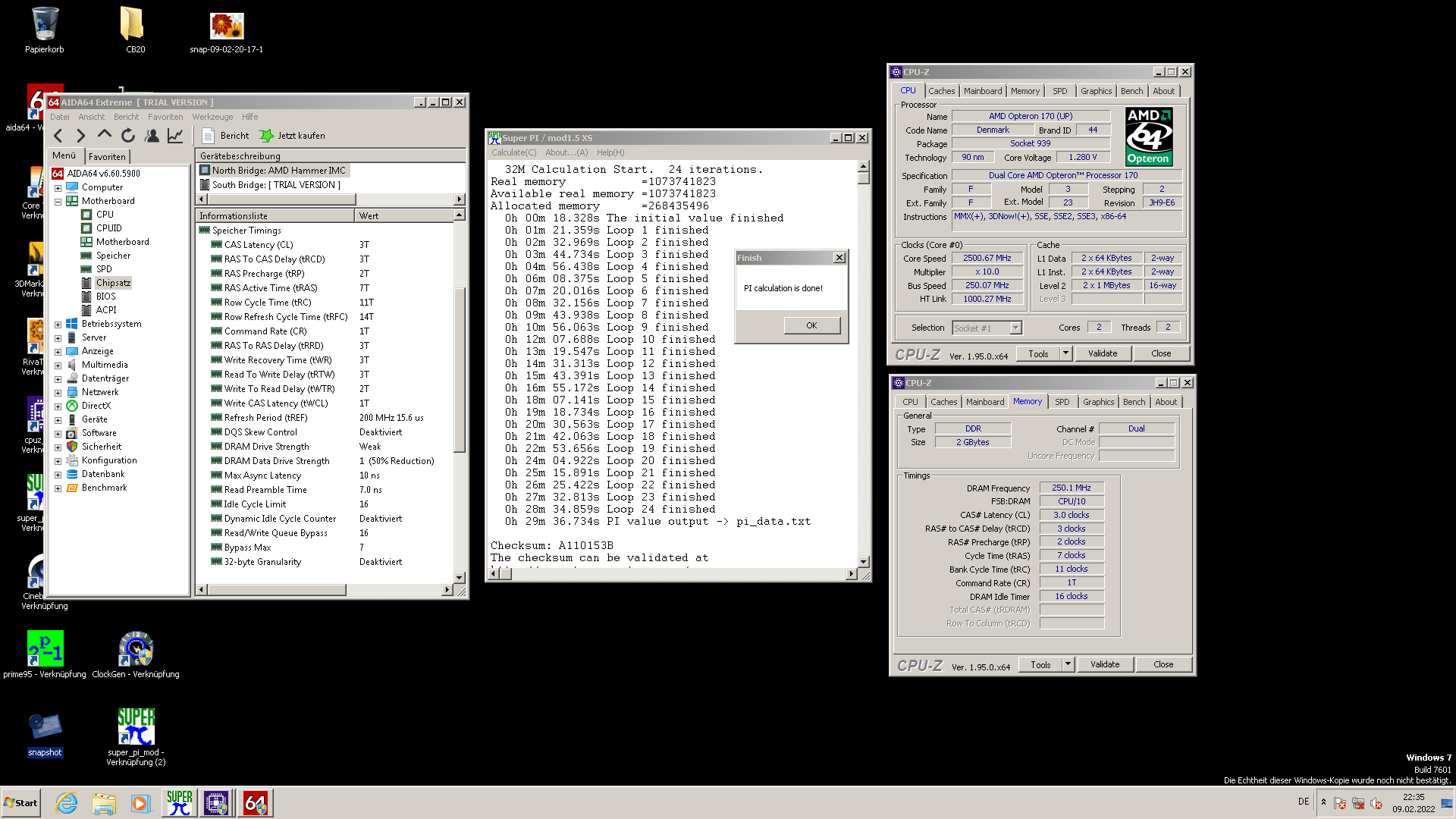Screen dimensions: 1456x819
Task: Click the AIDA64 user profile icon
Action: click(x=152, y=136)
